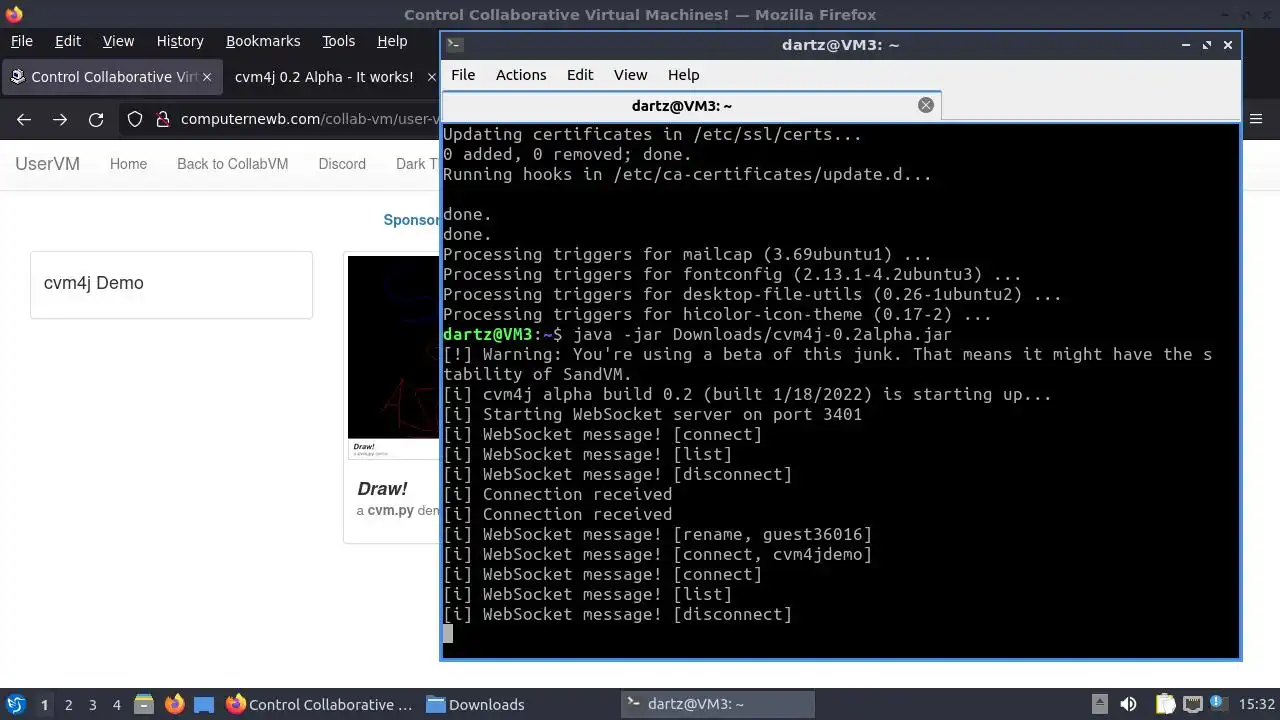The width and height of the screenshot is (1280, 720).
Task: Close the dartz@VM3 terminal window
Action: click(x=1228, y=44)
